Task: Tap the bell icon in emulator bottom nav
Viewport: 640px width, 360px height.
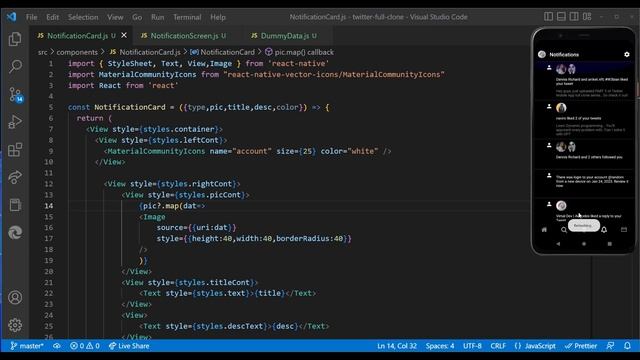Action: click(604, 229)
